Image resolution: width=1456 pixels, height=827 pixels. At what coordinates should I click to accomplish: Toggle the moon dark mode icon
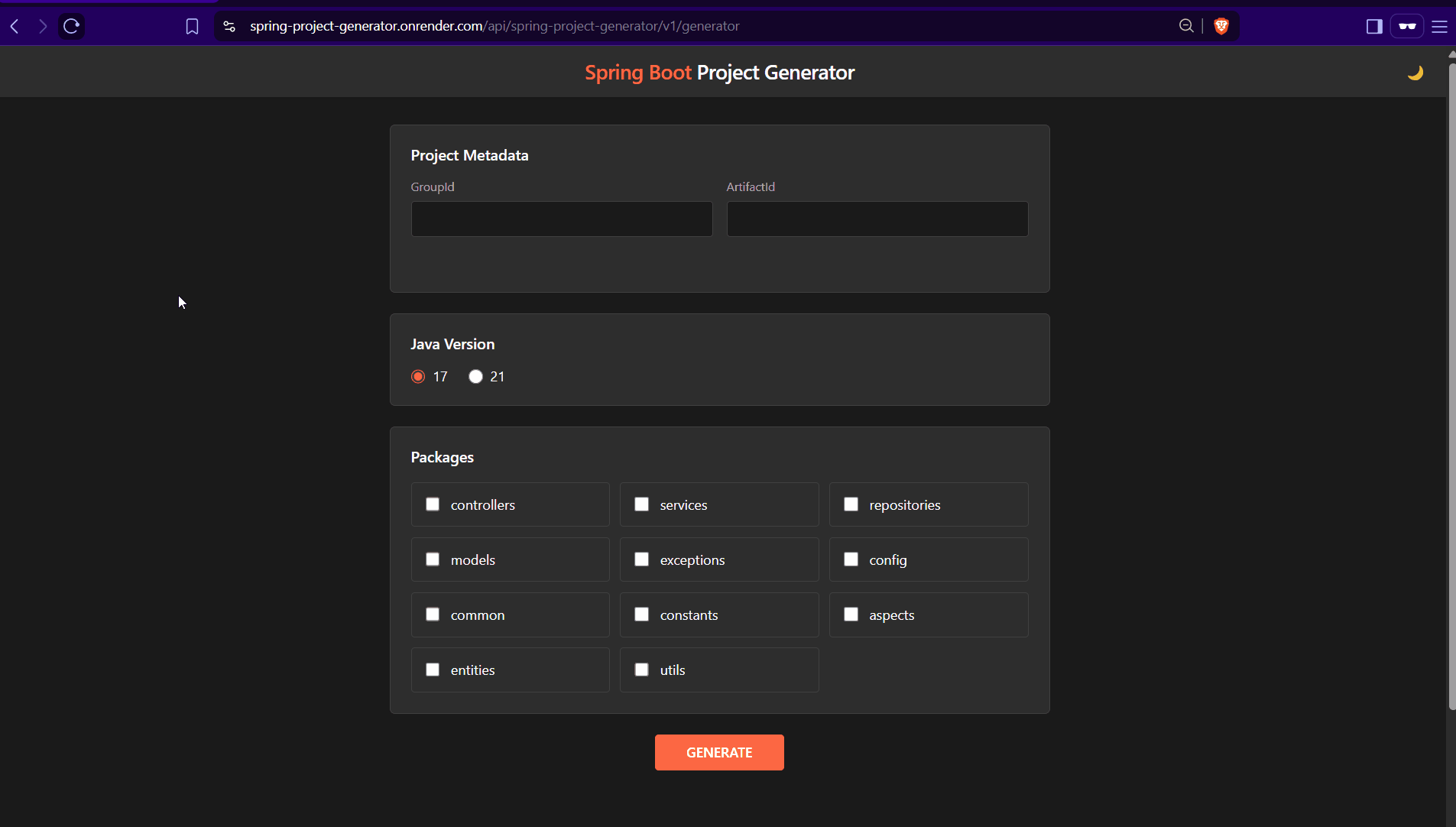(1415, 73)
